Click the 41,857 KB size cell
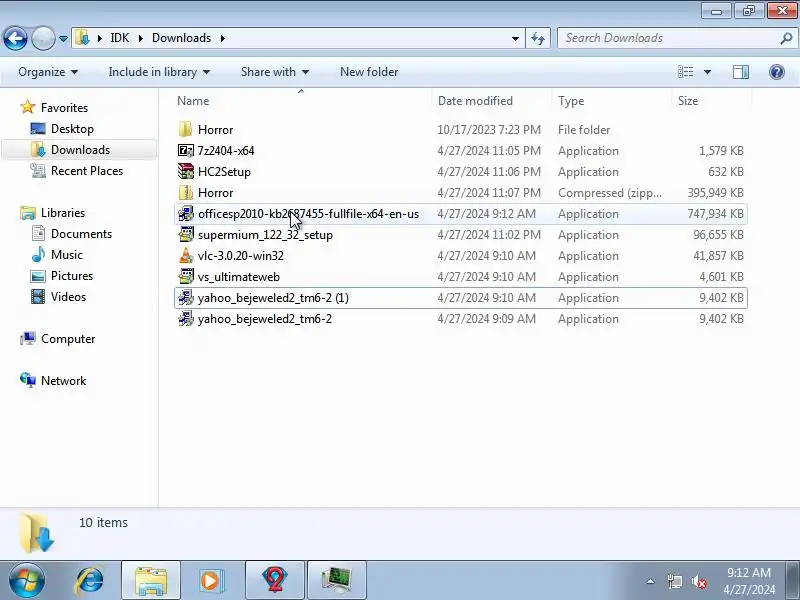800x600 pixels. pyautogui.click(x=718, y=256)
